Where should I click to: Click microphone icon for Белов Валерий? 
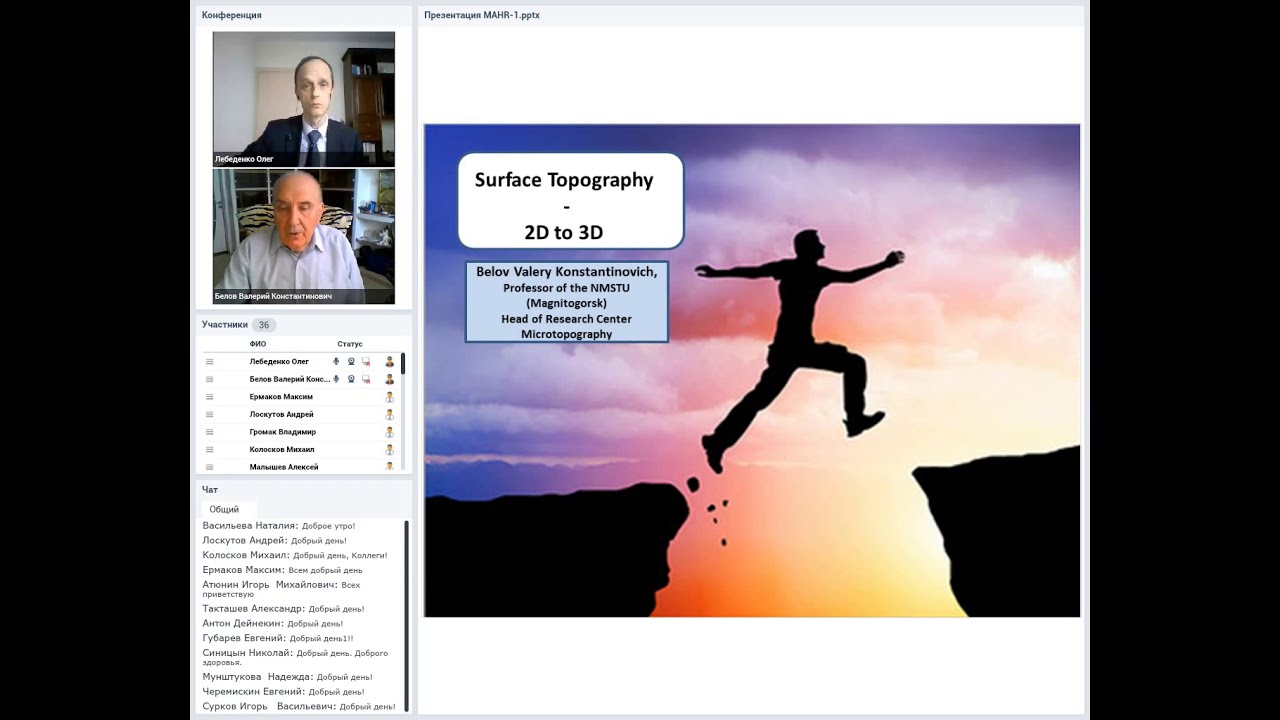[x=336, y=379]
